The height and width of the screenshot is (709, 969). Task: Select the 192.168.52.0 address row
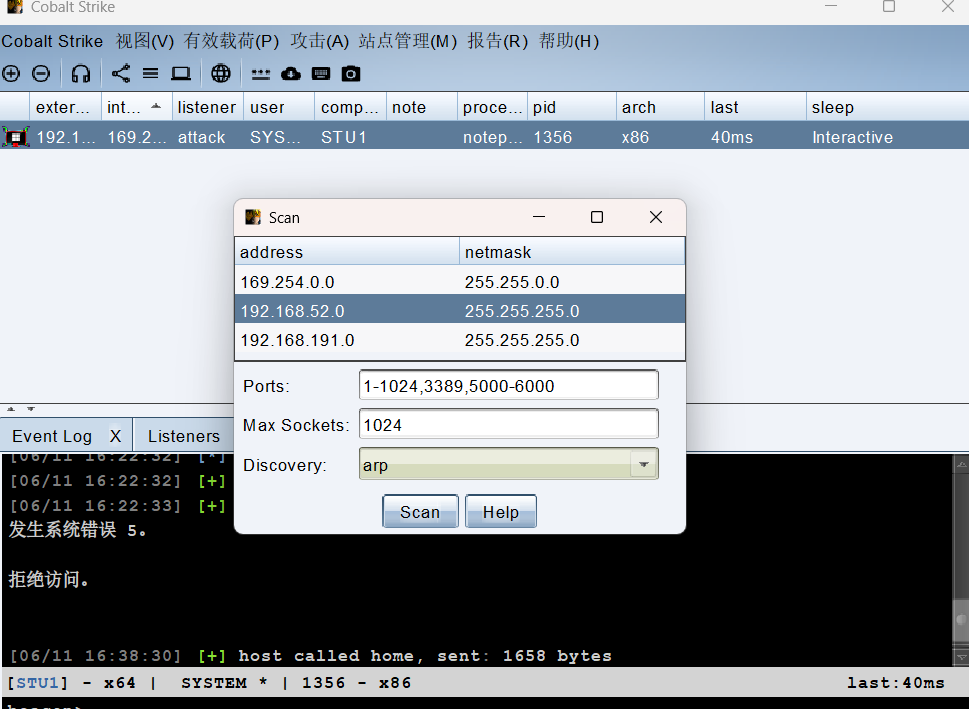(460, 310)
